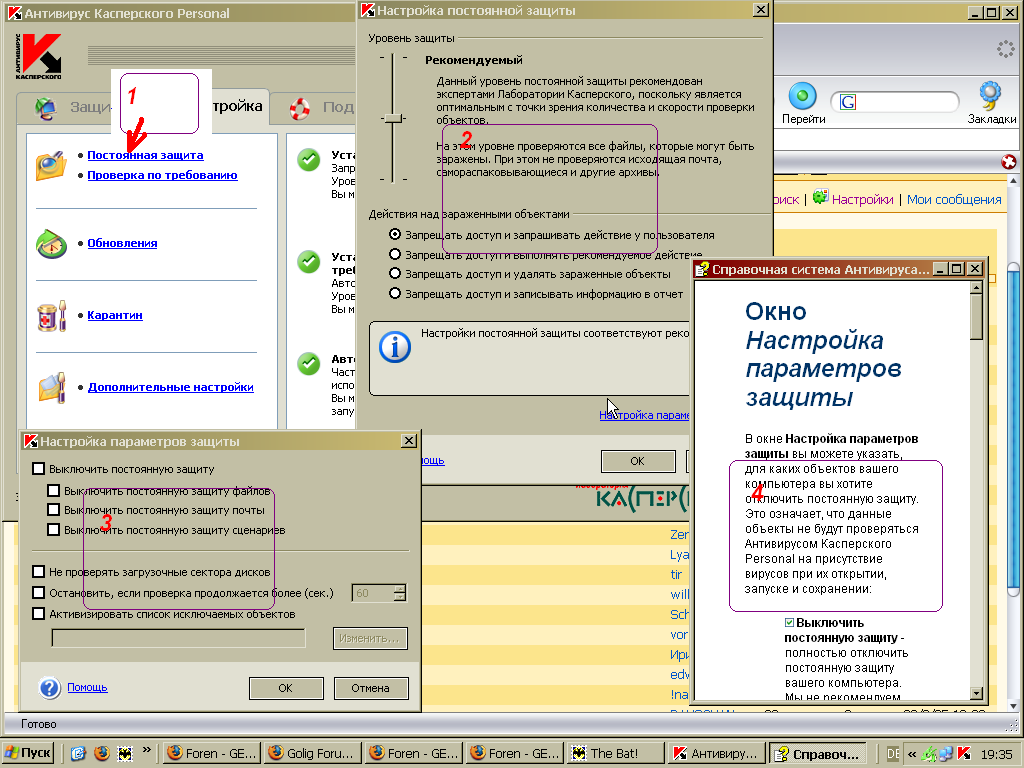Click the Изменить... button
The width and height of the screenshot is (1024, 768).
370,638
